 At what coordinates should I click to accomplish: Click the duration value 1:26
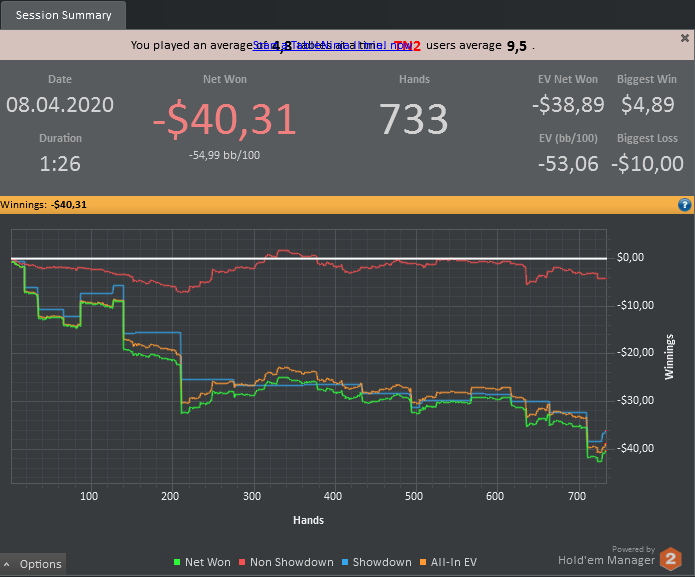coord(60,164)
